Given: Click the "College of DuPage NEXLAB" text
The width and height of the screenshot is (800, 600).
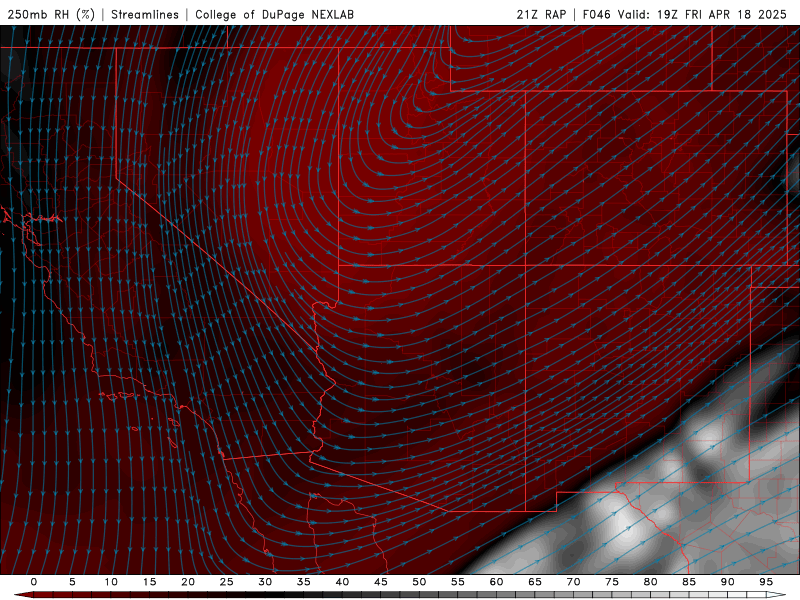Looking at the screenshot, I should point(274,14).
